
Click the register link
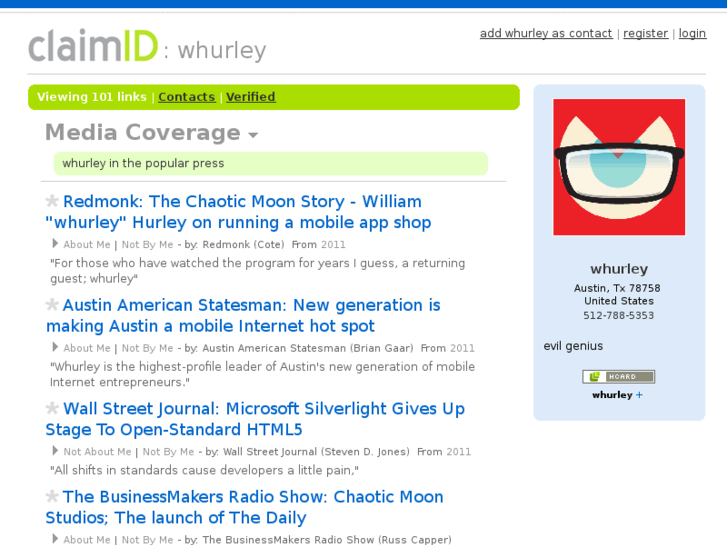pyautogui.click(x=645, y=33)
